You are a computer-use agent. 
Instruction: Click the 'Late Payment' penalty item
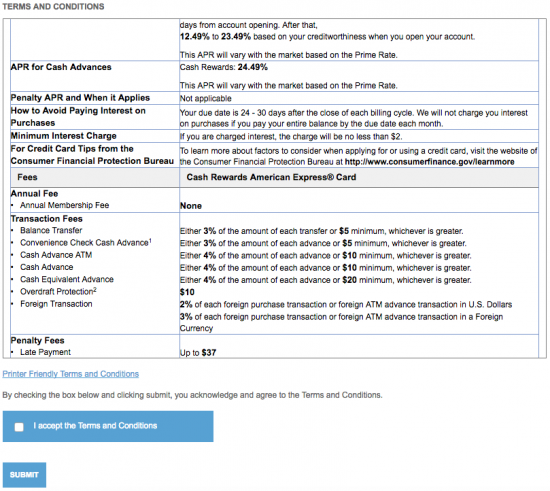pyautogui.click(x=45, y=352)
